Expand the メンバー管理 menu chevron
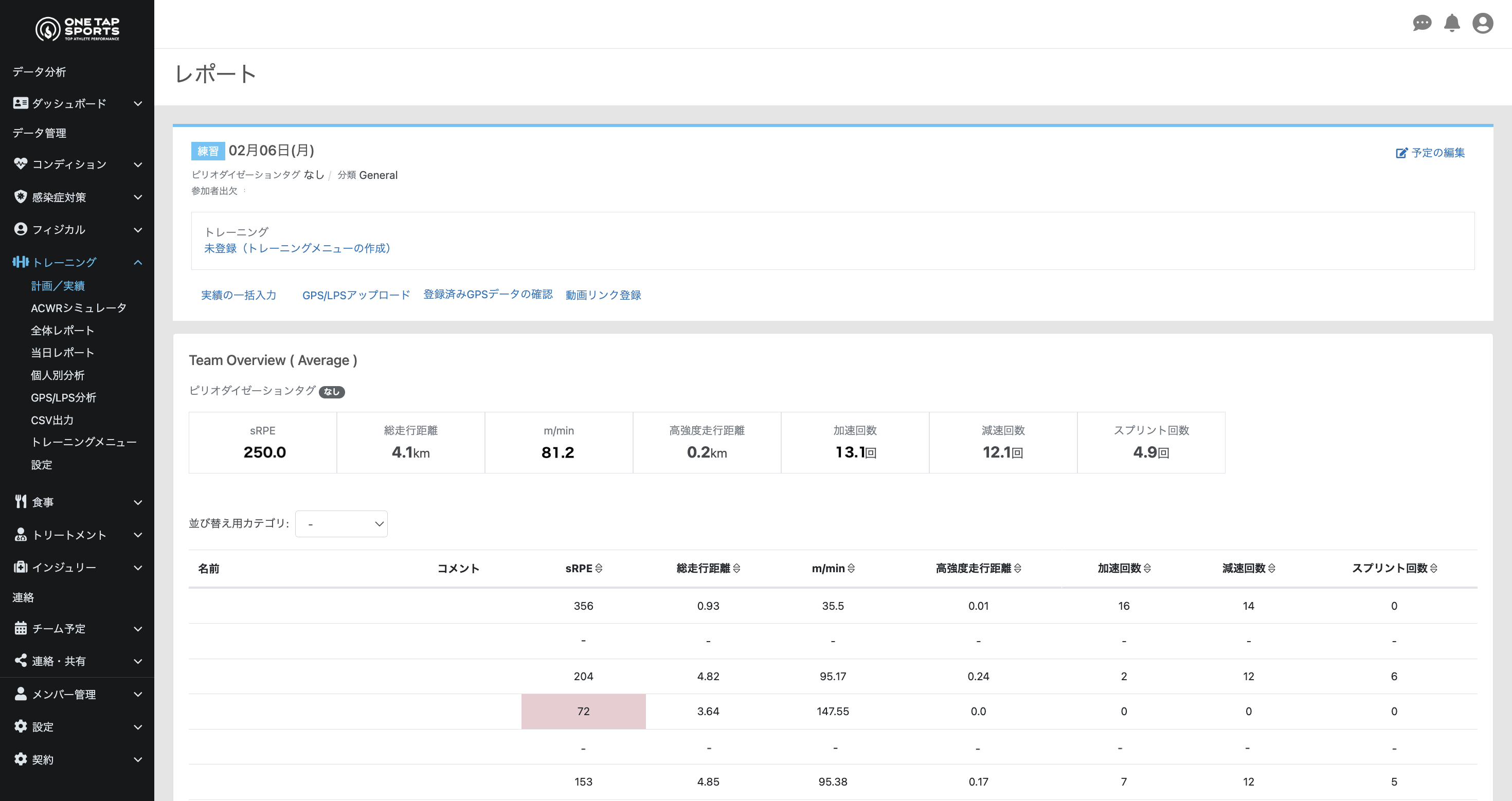 coord(138,694)
